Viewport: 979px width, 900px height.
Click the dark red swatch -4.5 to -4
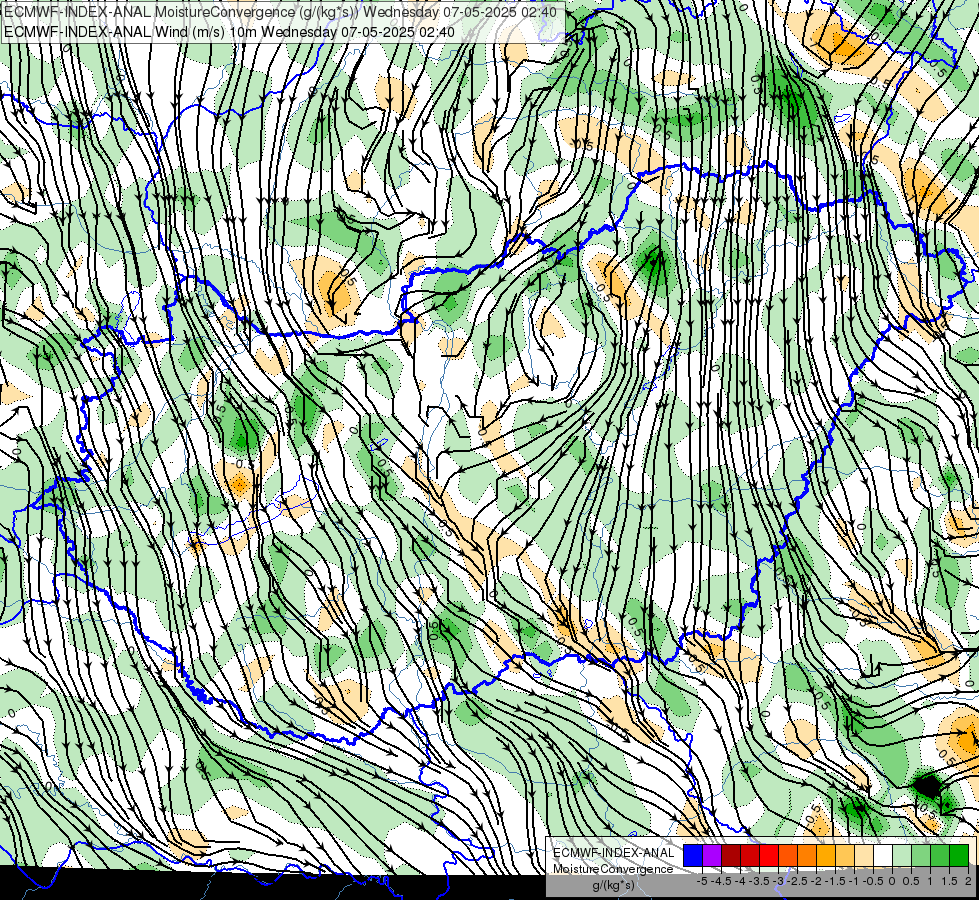[731, 855]
